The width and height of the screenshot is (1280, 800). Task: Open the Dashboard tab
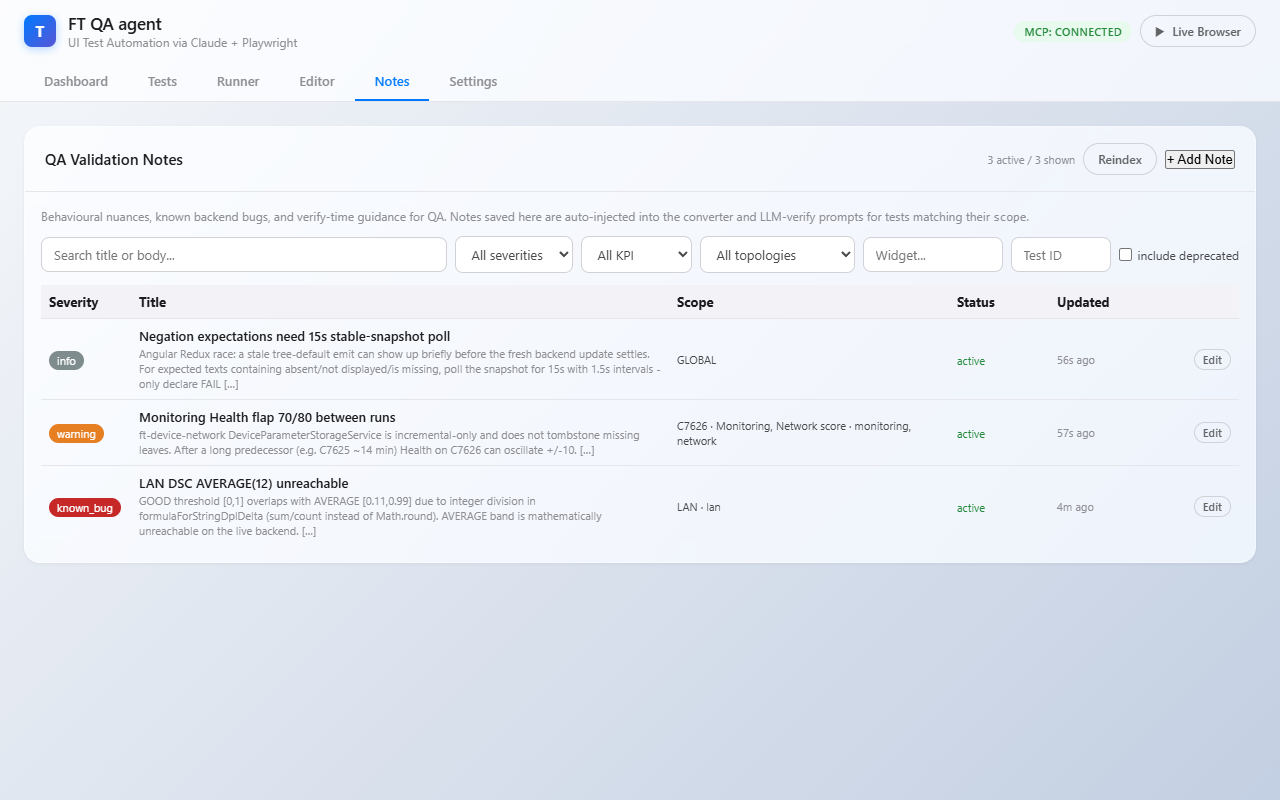click(76, 82)
